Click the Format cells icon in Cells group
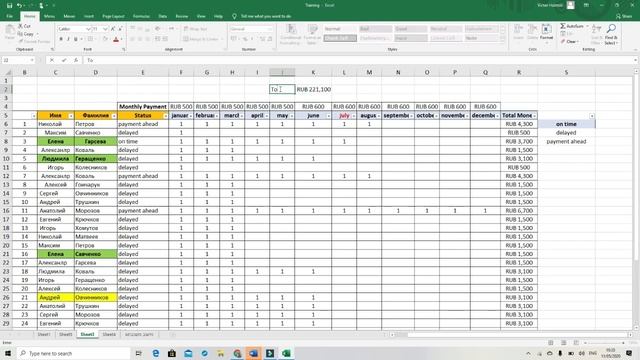This screenshot has width=640, height=360. tap(546, 32)
